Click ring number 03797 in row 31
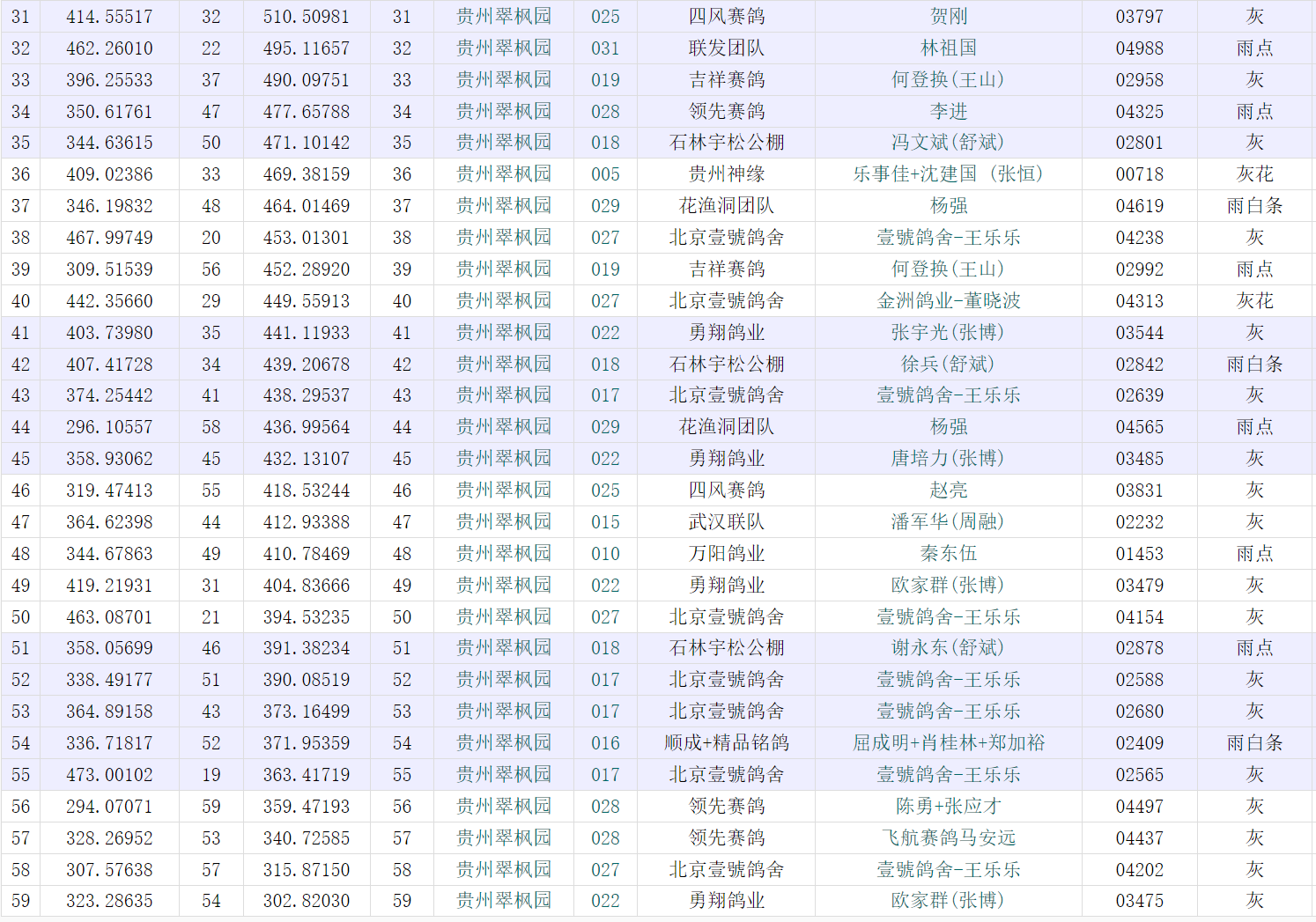The height and width of the screenshot is (922, 1316). 1139,17
